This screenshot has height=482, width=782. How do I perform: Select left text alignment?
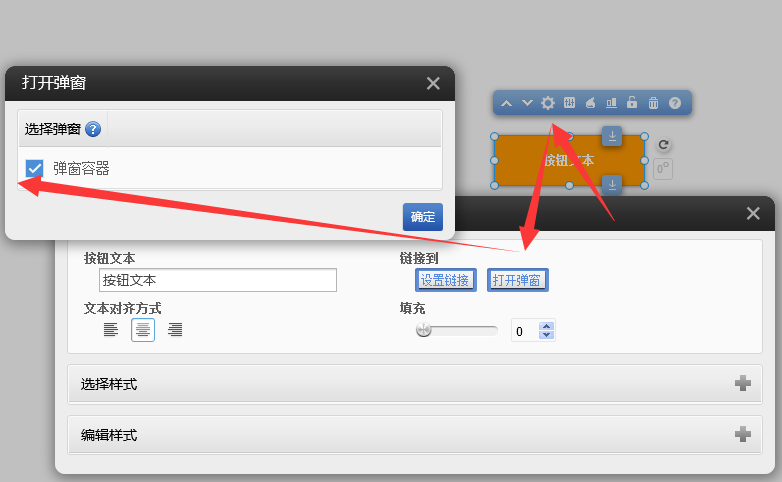(111, 330)
